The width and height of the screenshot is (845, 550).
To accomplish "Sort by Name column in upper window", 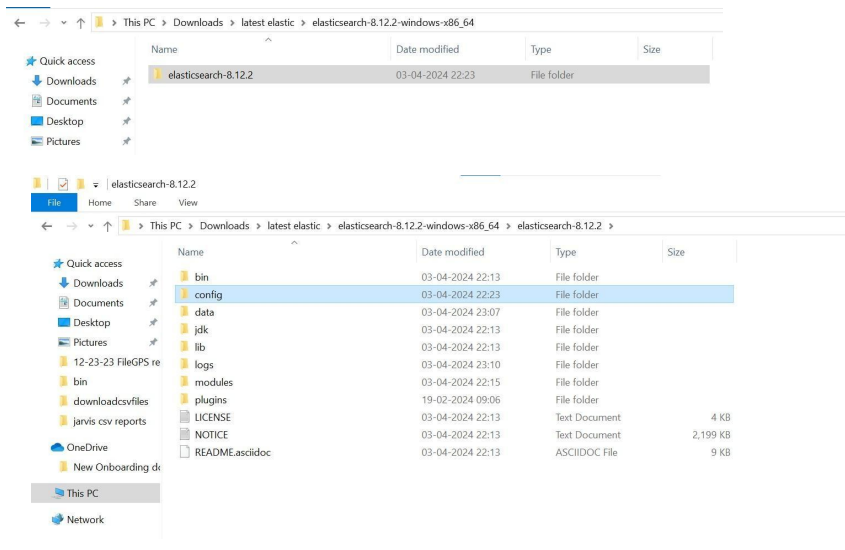I will (164, 49).
